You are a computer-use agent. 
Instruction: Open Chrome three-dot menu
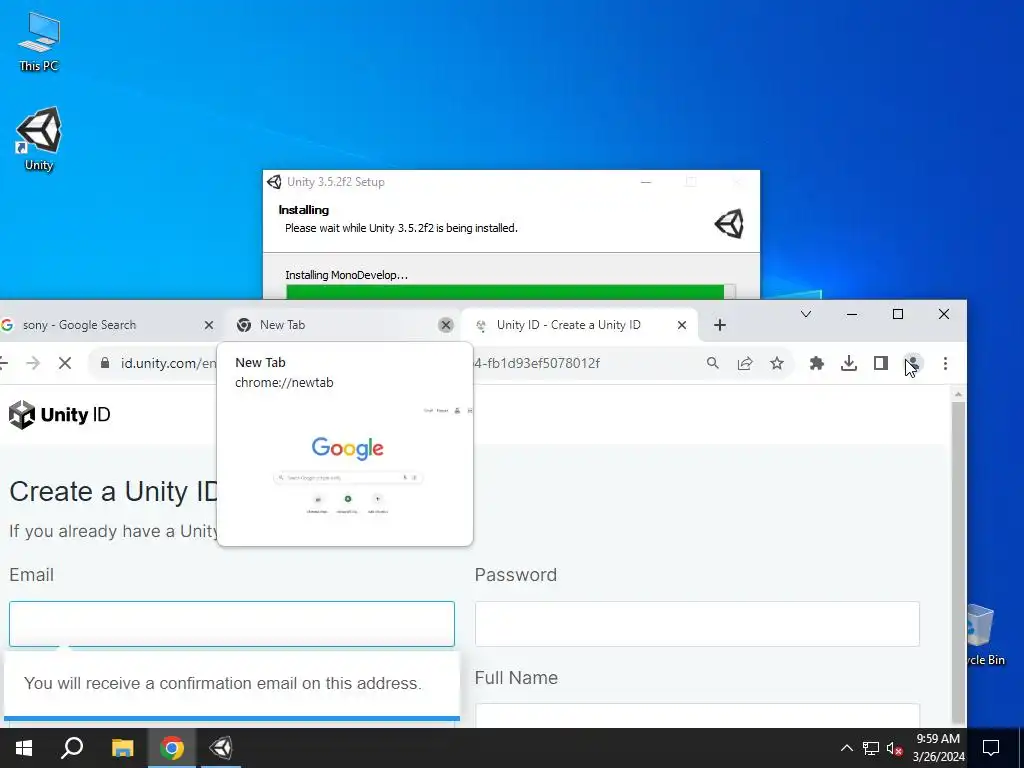945,363
